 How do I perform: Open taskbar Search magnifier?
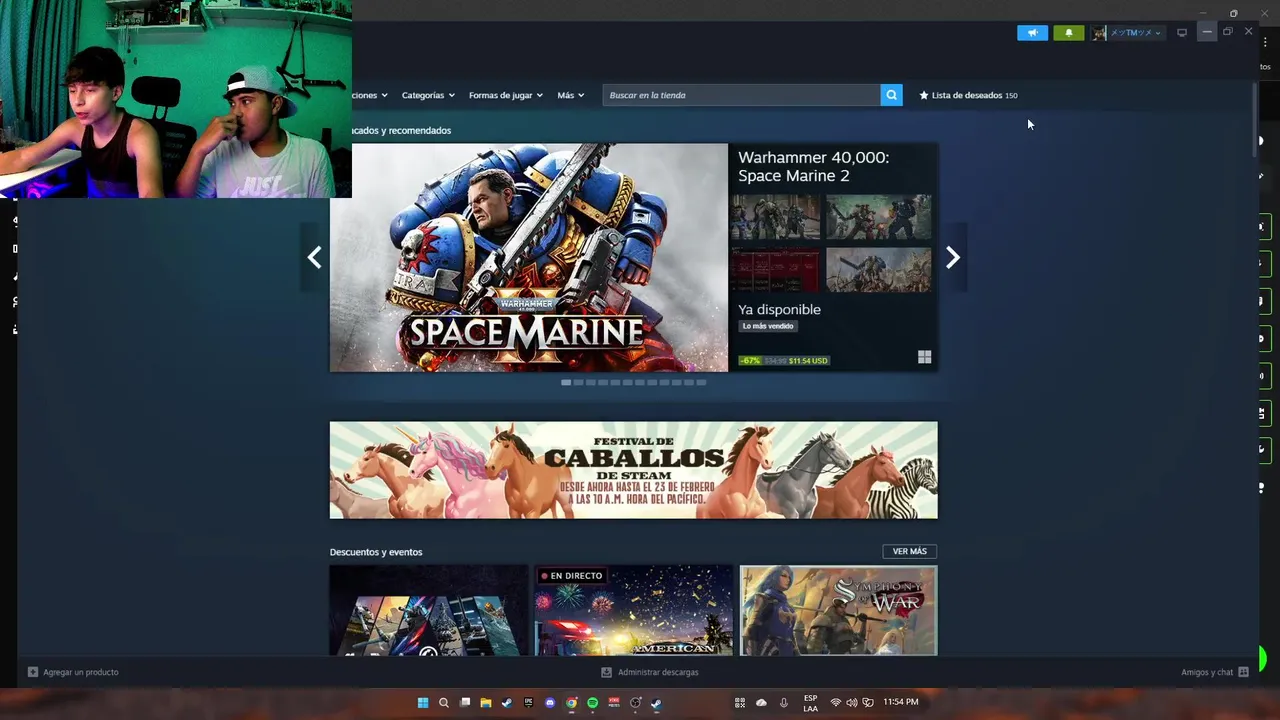pos(444,703)
